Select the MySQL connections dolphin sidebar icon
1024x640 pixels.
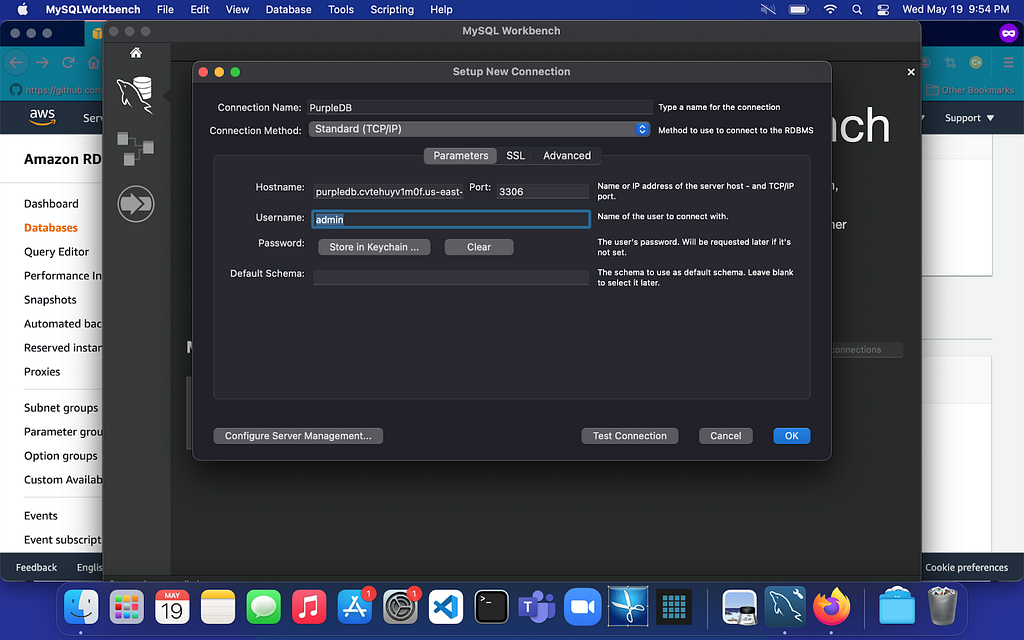click(135, 95)
